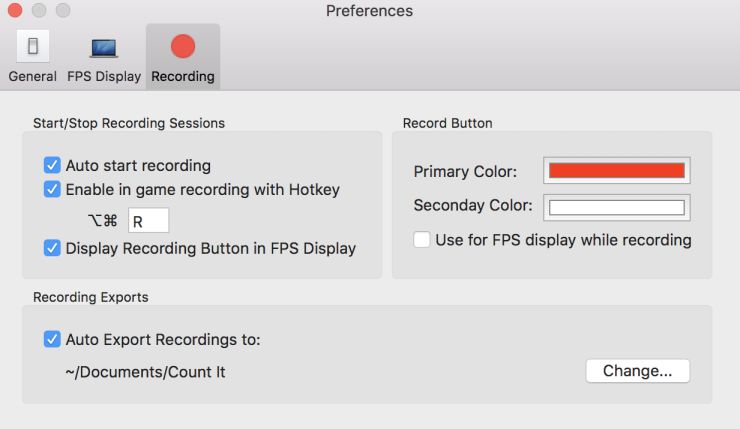The height and width of the screenshot is (429, 740).
Task: Minimize the Preferences window
Action: [41, 12]
